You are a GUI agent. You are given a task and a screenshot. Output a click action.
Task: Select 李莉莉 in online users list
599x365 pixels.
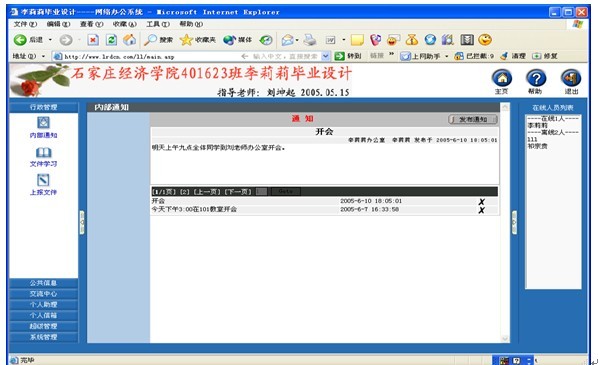pyautogui.click(x=537, y=125)
